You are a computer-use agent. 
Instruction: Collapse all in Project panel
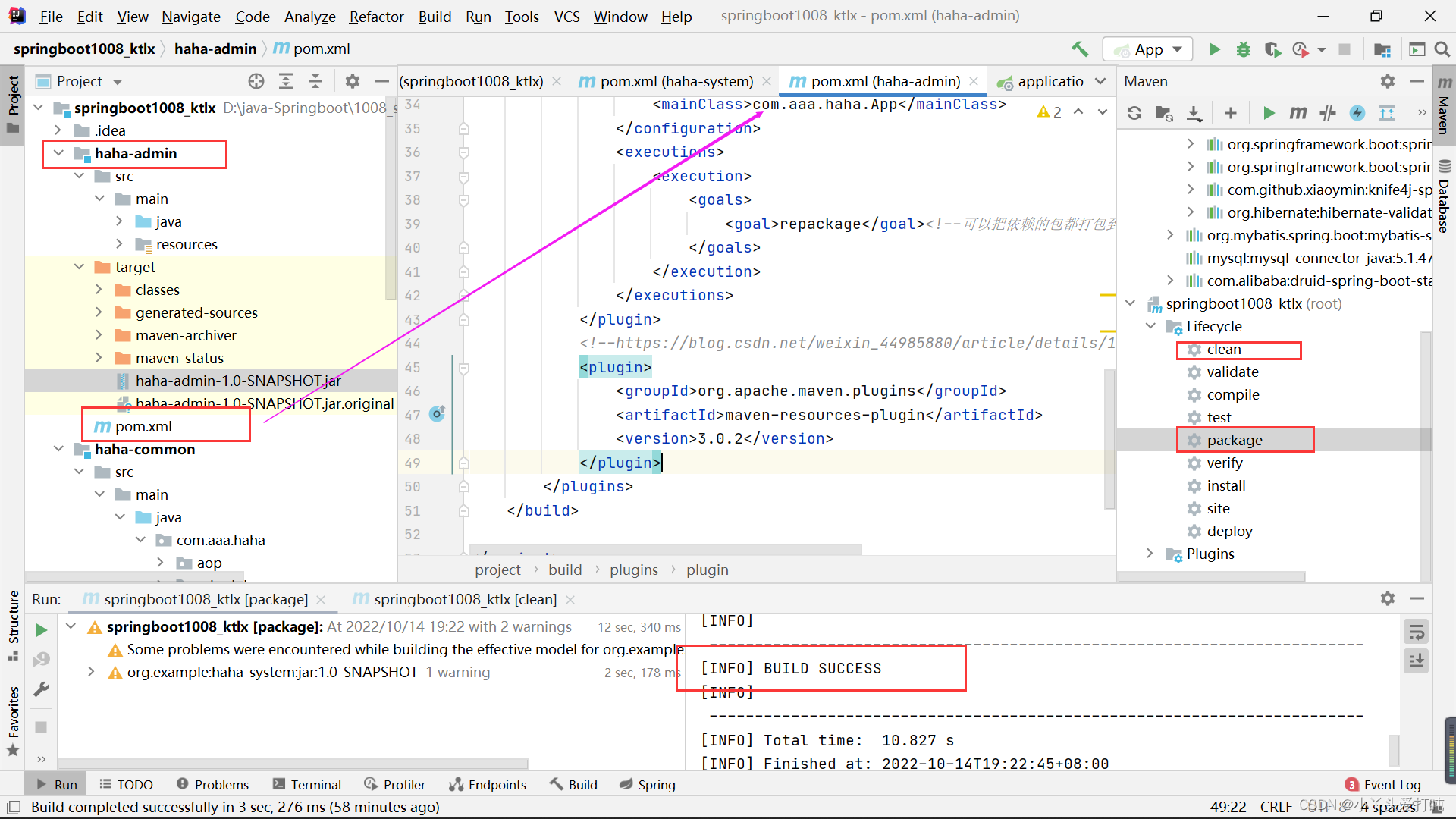coord(315,81)
